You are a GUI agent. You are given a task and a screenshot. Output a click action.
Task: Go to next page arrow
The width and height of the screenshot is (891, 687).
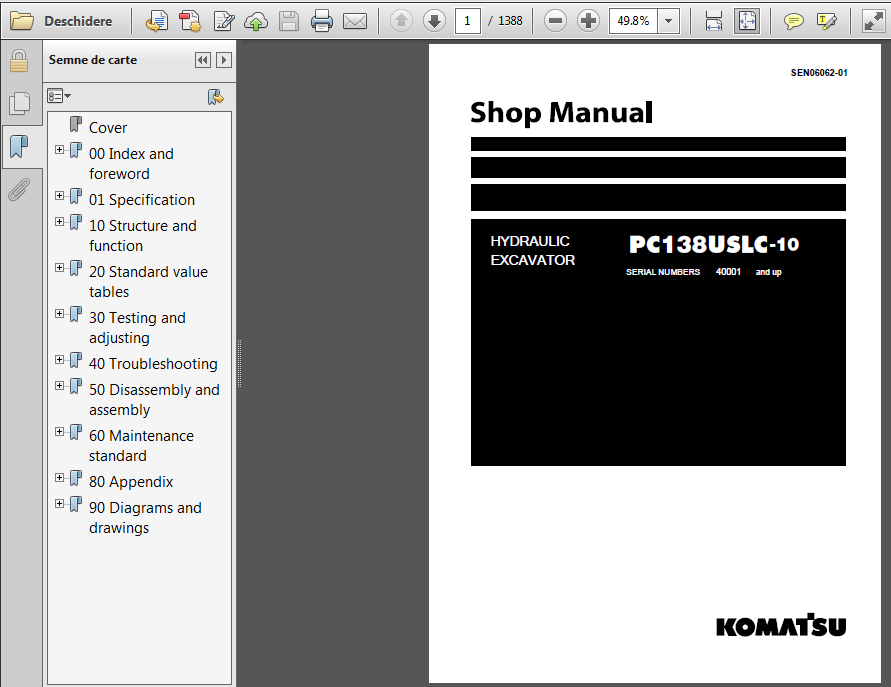(435, 21)
